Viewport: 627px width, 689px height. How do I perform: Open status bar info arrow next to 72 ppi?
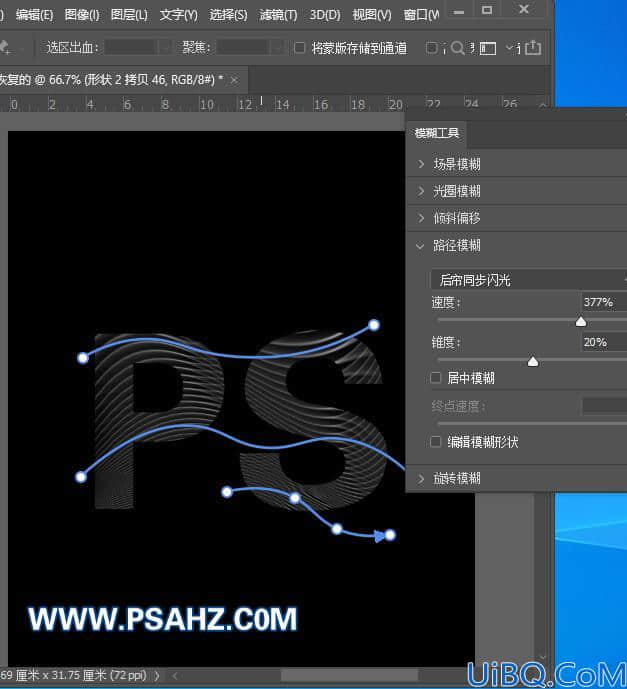click(157, 675)
